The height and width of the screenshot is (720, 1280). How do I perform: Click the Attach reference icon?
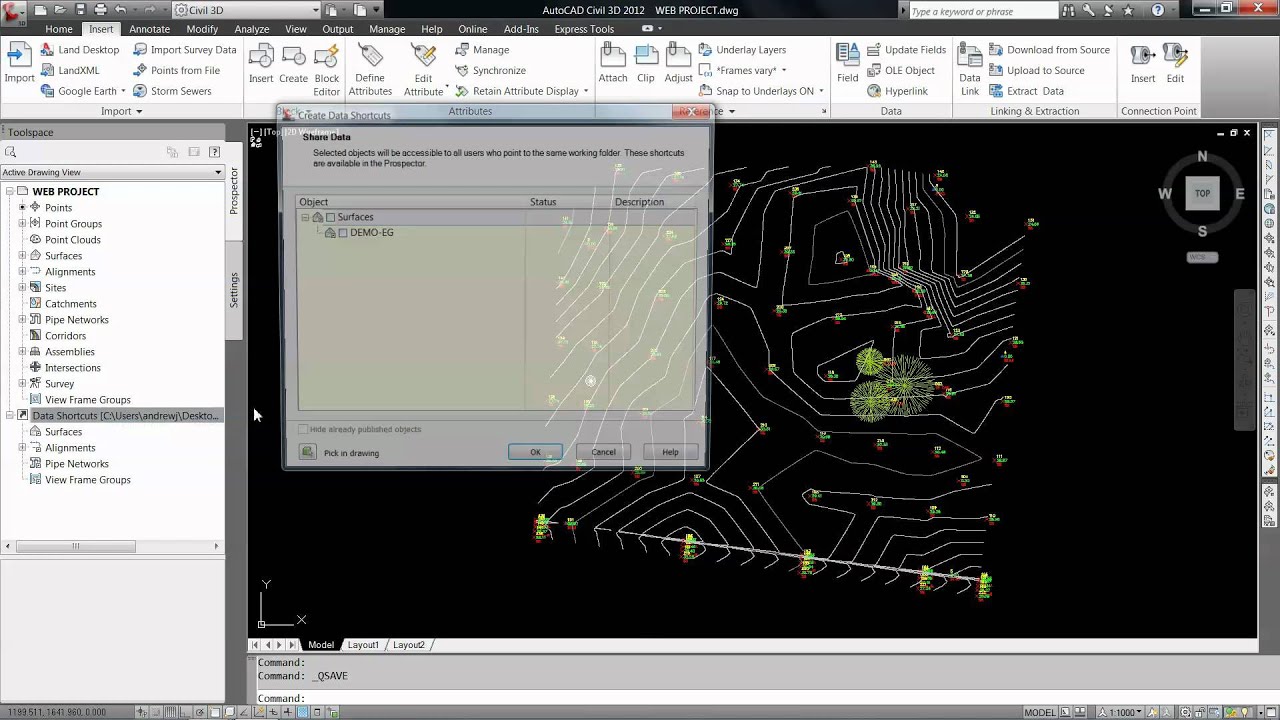click(x=613, y=64)
